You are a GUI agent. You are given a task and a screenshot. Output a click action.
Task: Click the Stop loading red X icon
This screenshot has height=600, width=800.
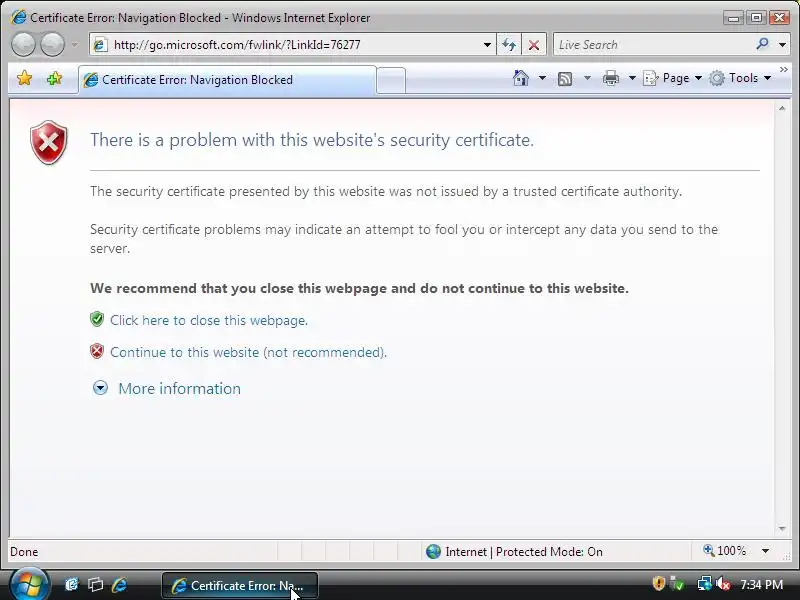534,45
